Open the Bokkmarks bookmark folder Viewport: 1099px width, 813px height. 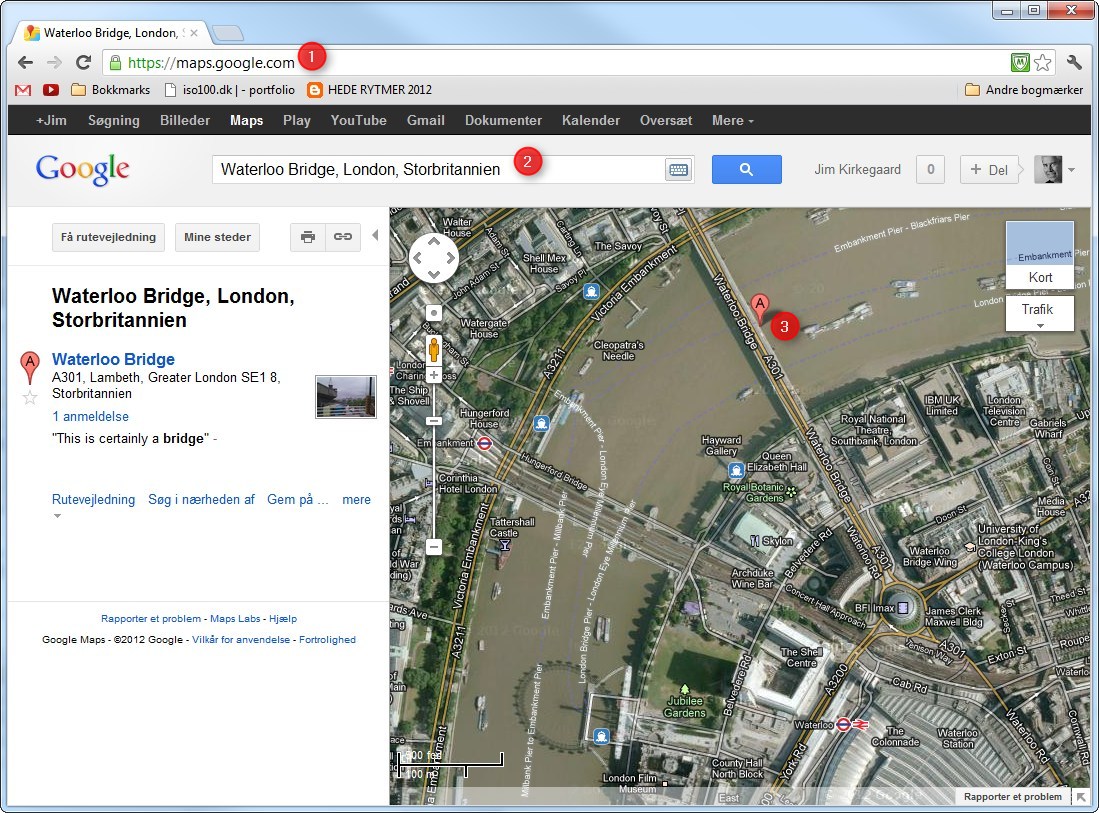click(111, 90)
